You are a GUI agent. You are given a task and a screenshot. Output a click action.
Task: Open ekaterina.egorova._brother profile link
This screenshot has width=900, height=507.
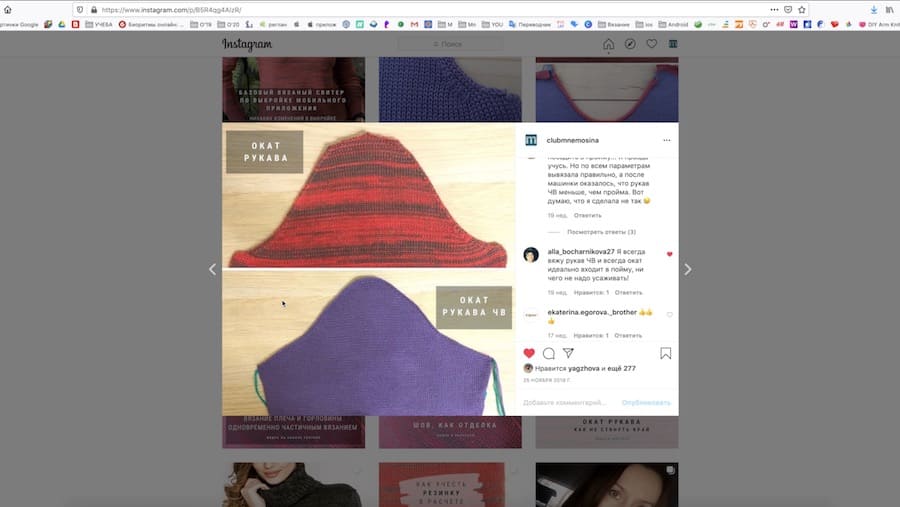coord(592,312)
